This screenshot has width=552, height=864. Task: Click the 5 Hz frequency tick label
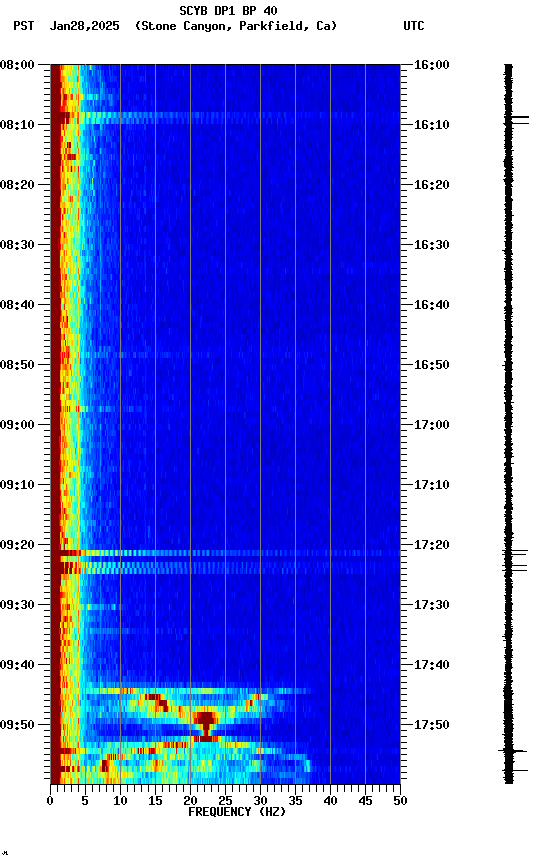click(x=85, y=801)
